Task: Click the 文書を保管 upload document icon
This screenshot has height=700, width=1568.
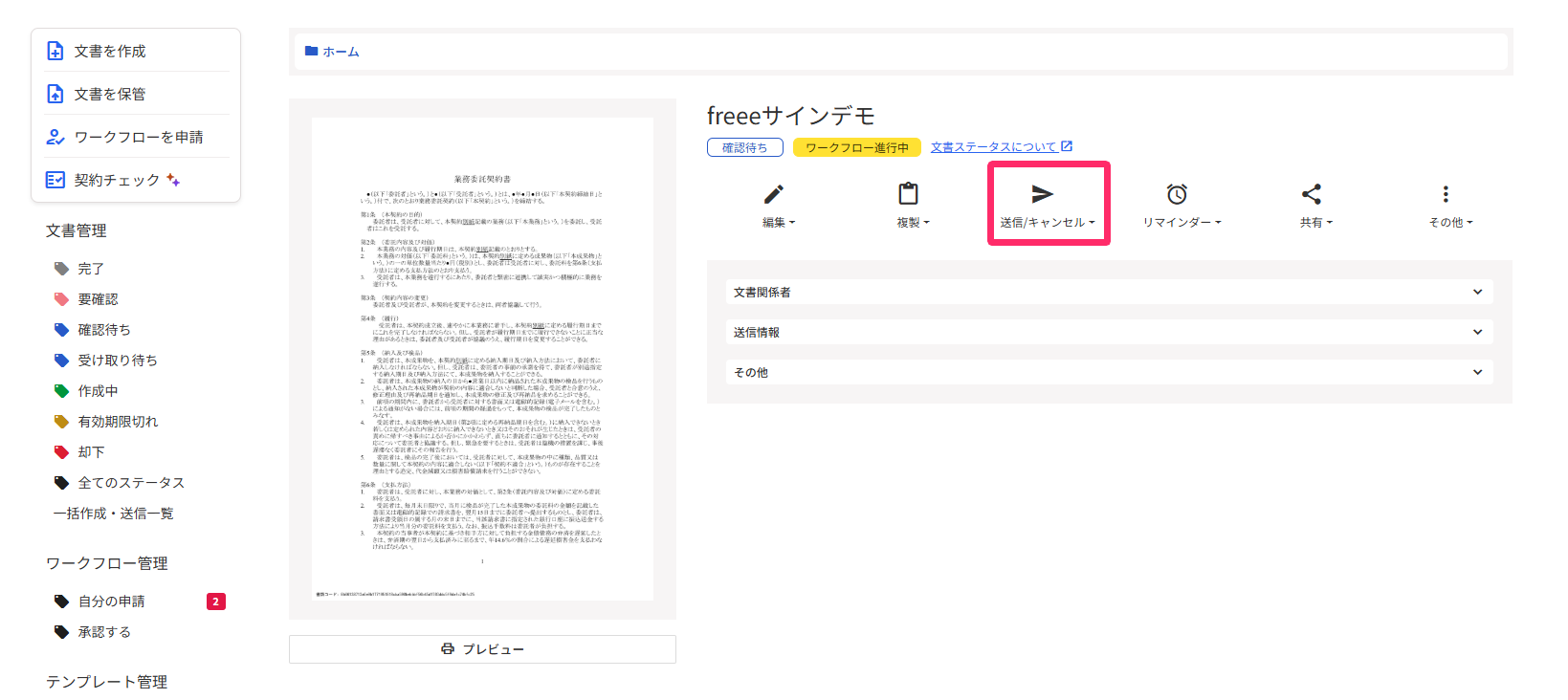Action: [x=55, y=94]
